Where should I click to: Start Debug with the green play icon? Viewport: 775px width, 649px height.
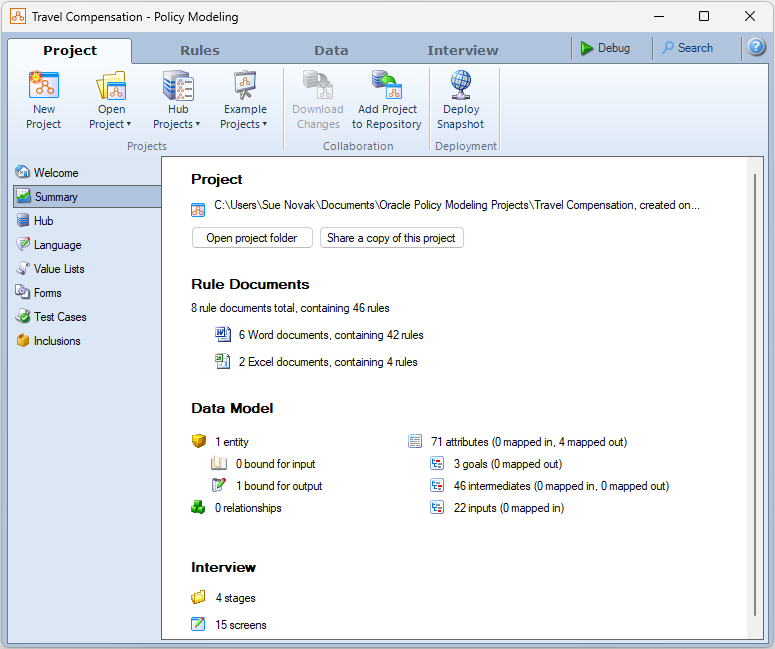point(587,48)
